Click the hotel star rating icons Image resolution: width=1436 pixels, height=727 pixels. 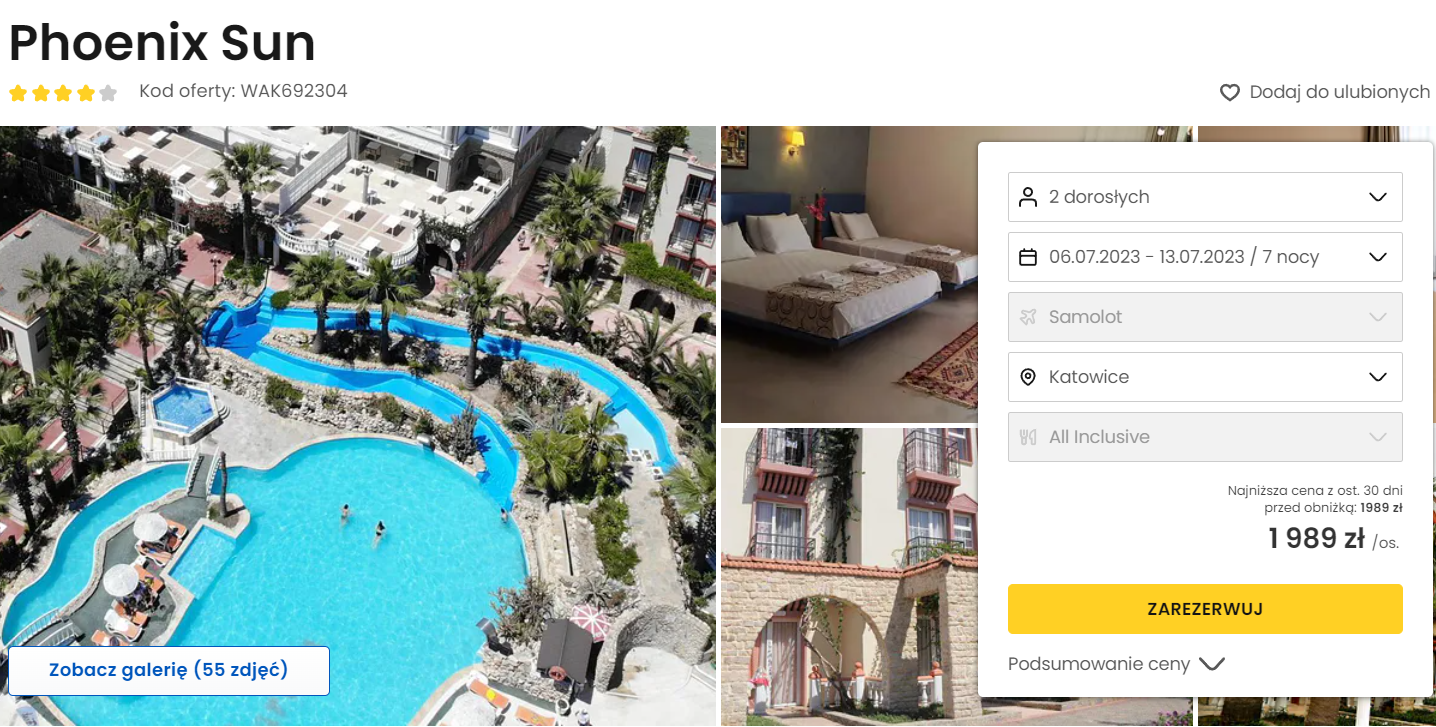[x=63, y=93]
